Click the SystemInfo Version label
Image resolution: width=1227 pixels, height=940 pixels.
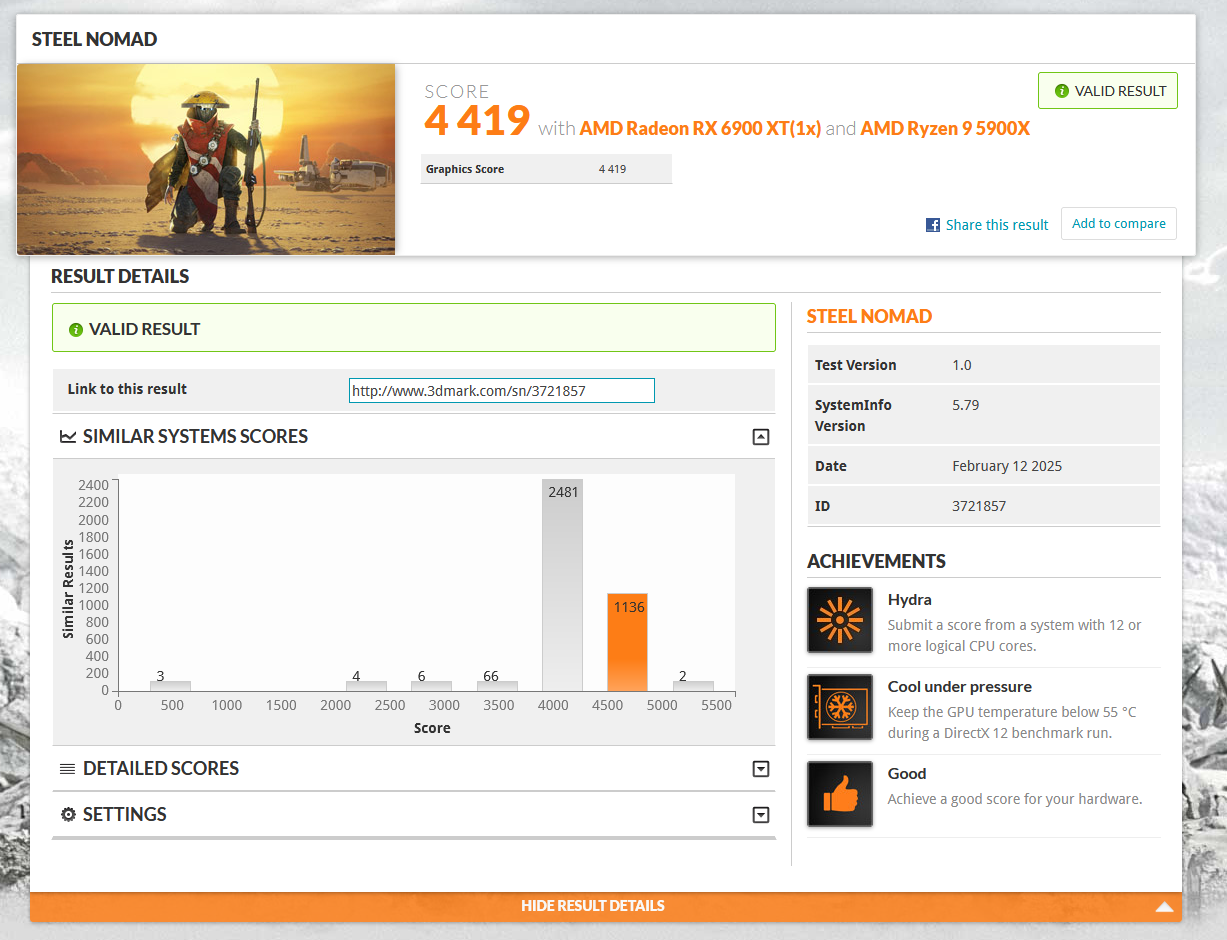[x=853, y=415]
